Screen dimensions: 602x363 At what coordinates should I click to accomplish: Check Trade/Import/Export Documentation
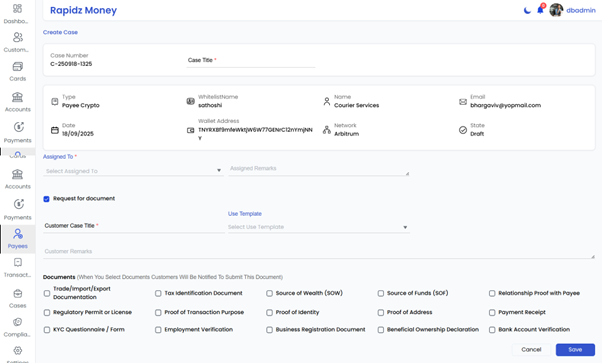(x=47, y=293)
